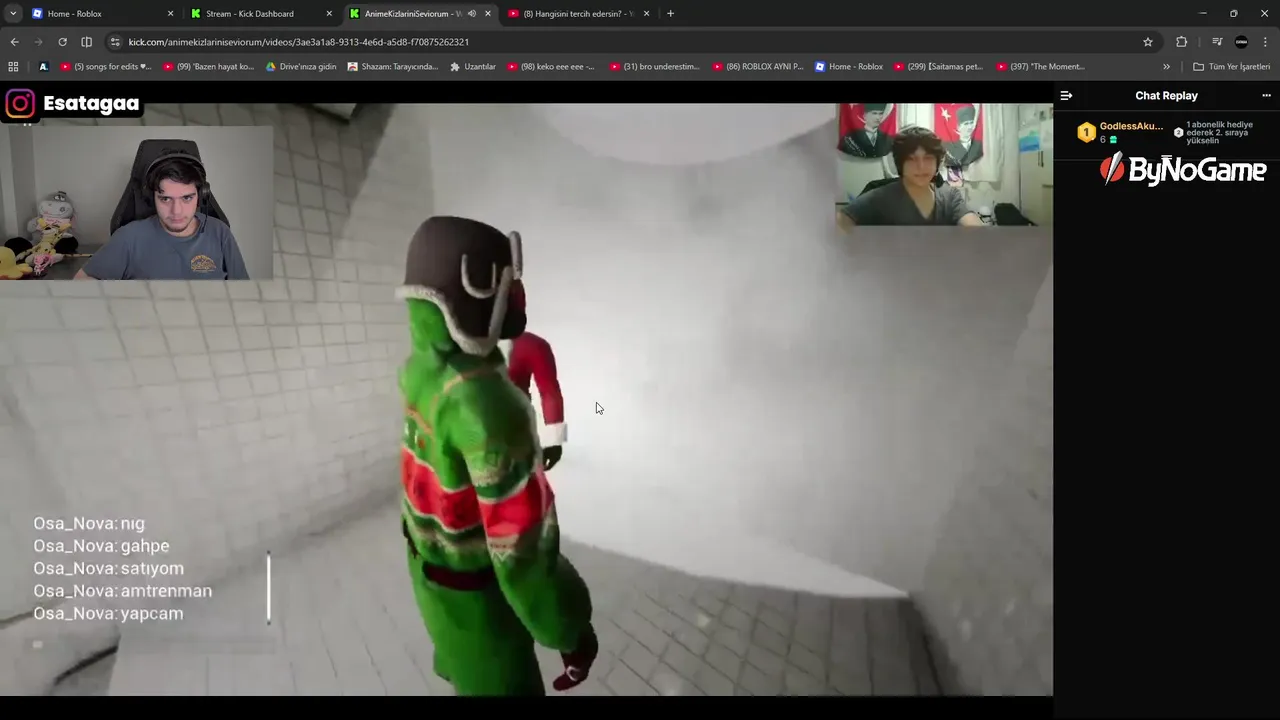Open 'Uzantılar' bookmark
Screen dimensions: 1280x720
point(473,67)
